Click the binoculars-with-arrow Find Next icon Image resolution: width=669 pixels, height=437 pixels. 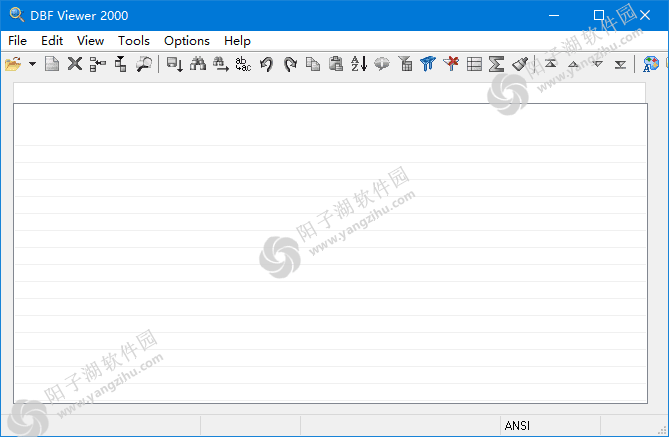coord(221,64)
